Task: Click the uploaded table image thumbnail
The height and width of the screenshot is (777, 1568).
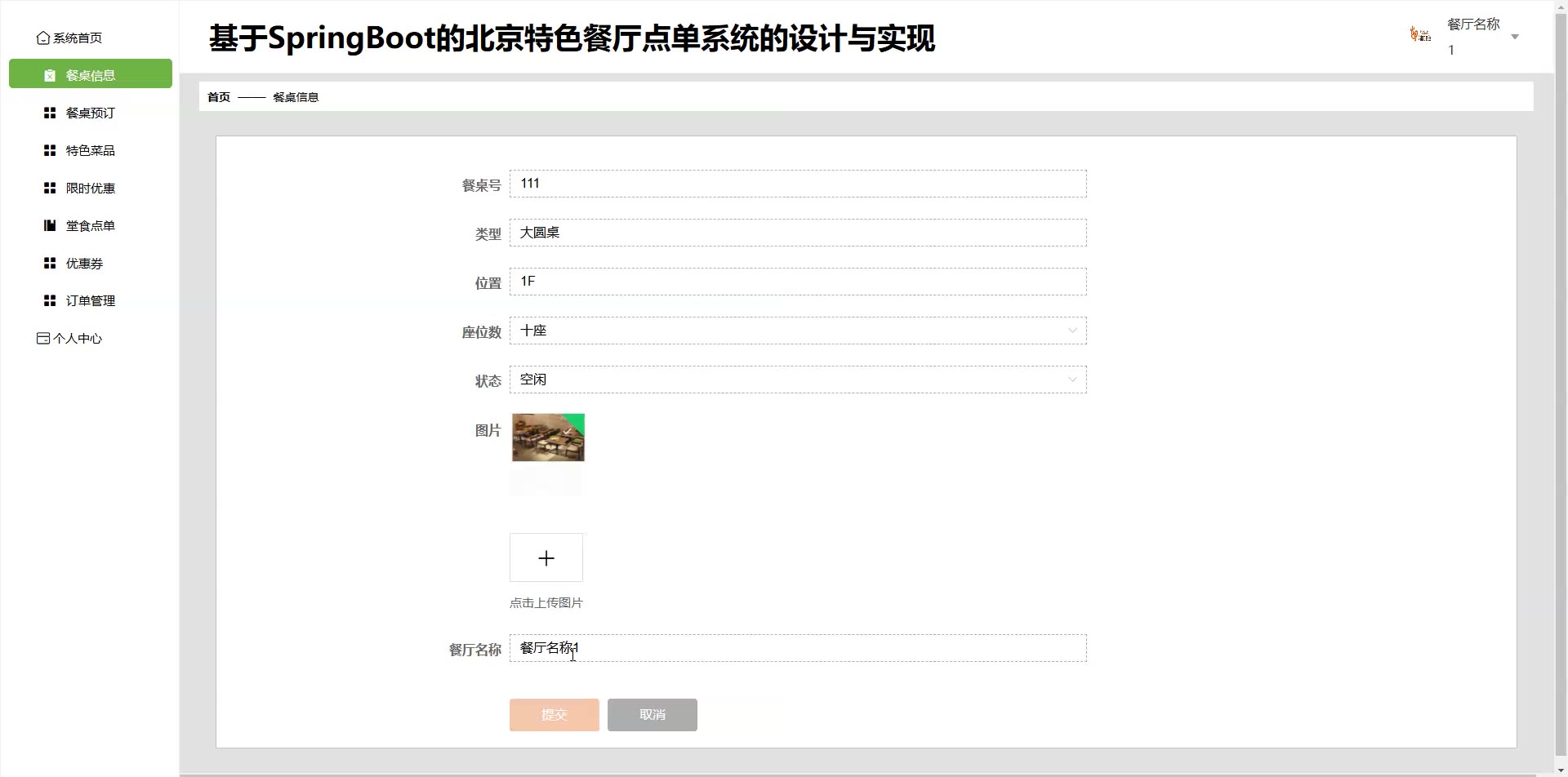Action: [548, 437]
